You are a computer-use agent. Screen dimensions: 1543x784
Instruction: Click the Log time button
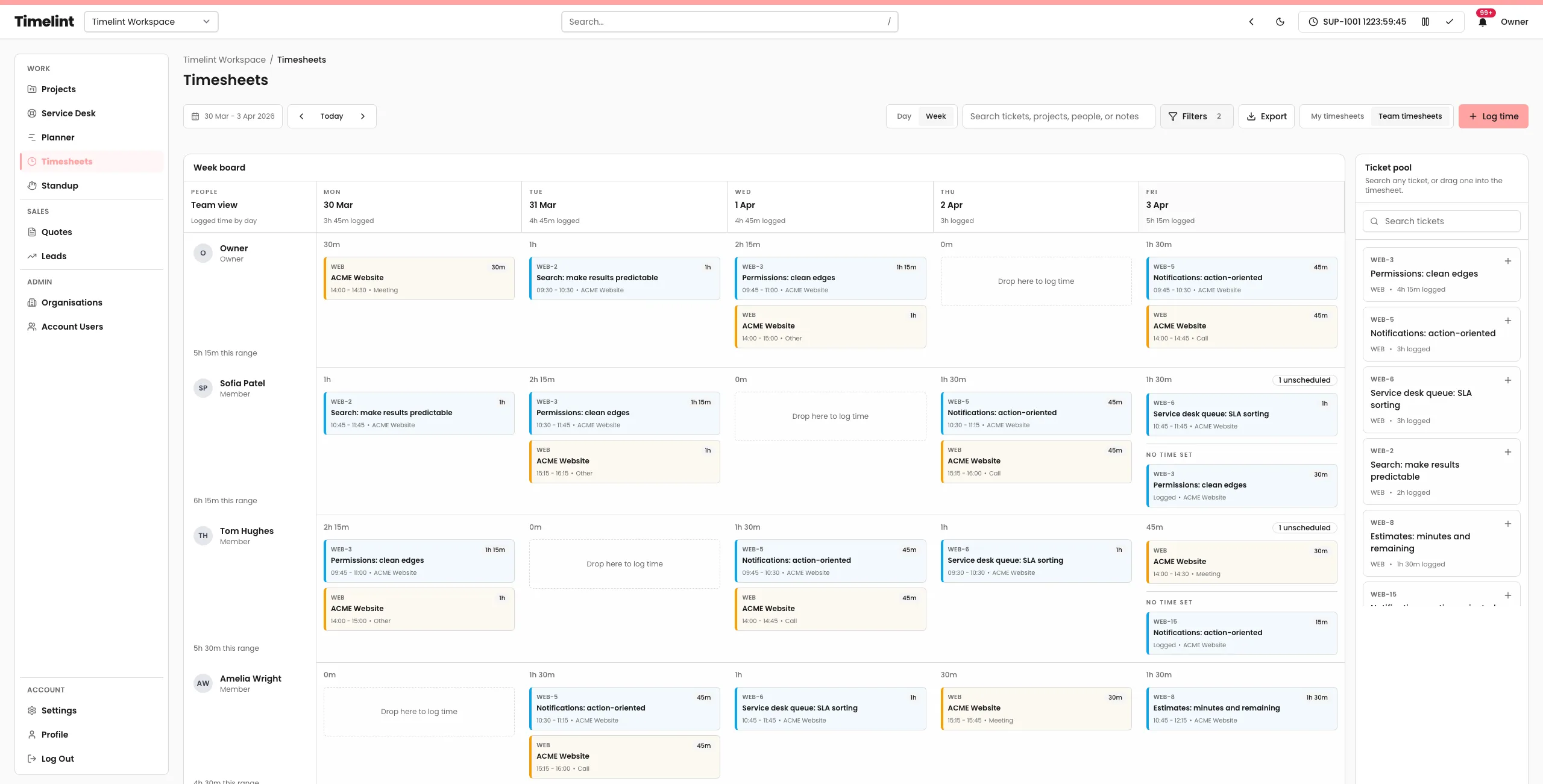click(1493, 116)
